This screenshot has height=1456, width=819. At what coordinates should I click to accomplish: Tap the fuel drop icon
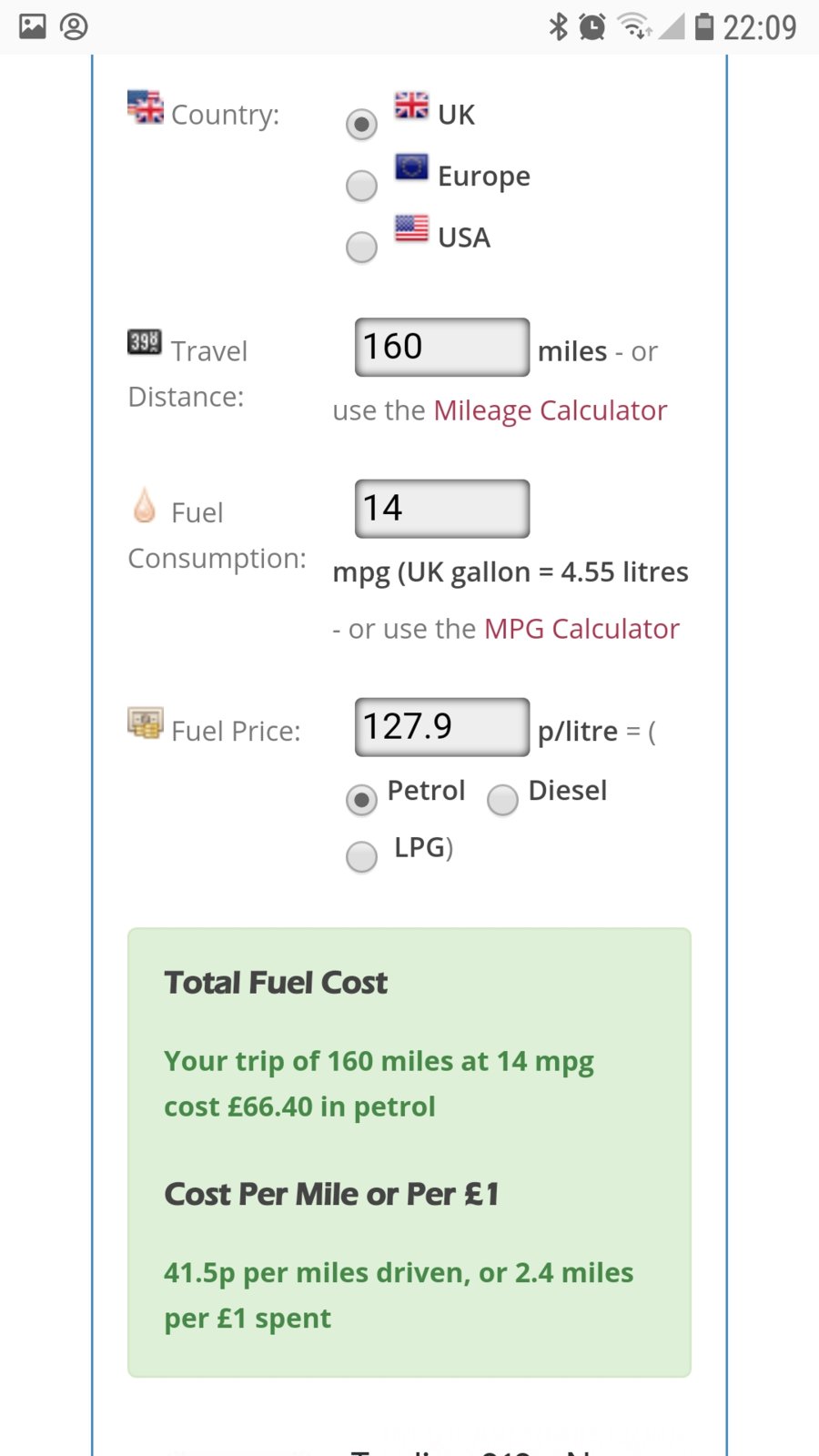point(144,505)
